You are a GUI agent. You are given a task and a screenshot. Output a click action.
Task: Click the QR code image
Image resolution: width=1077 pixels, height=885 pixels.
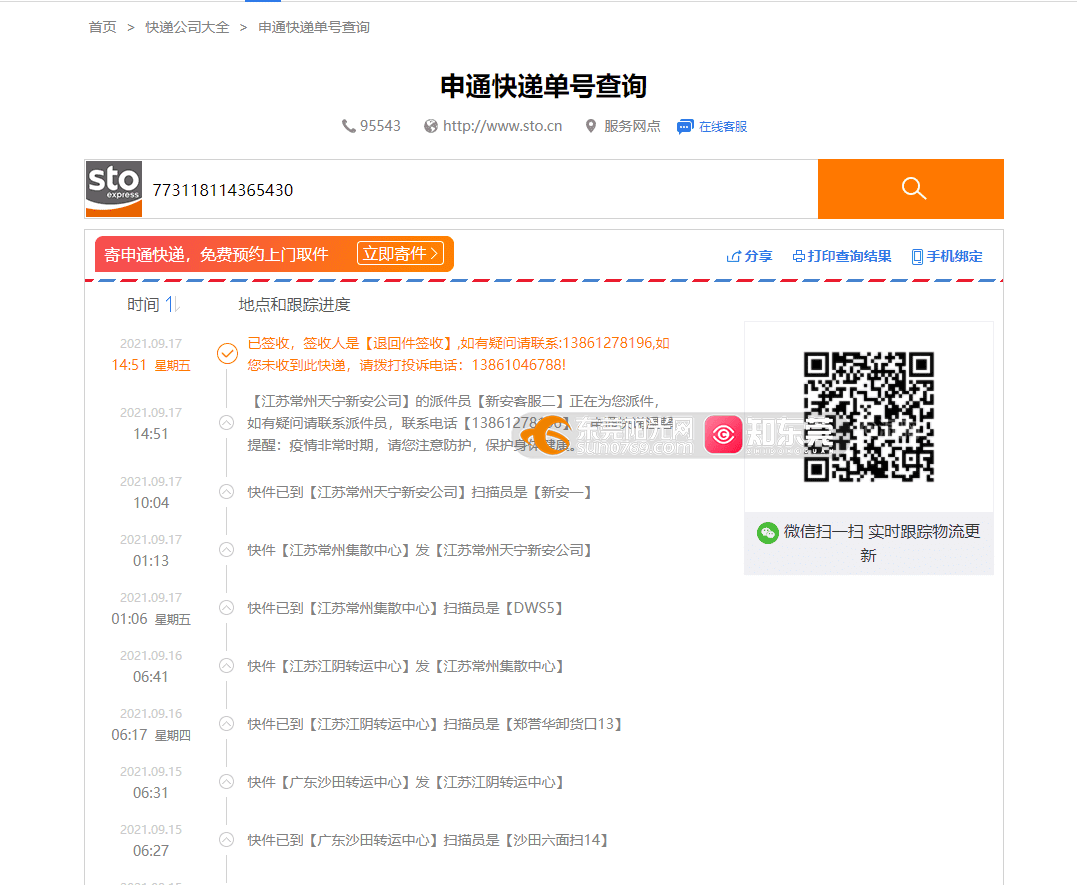tap(869, 416)
